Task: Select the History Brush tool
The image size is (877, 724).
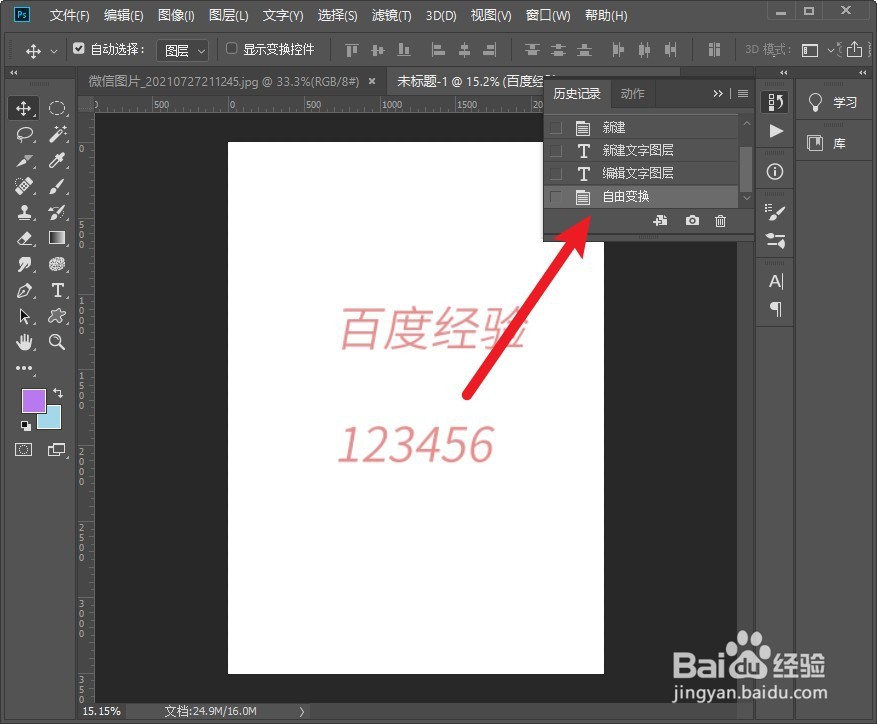Action: pos(57,212)
